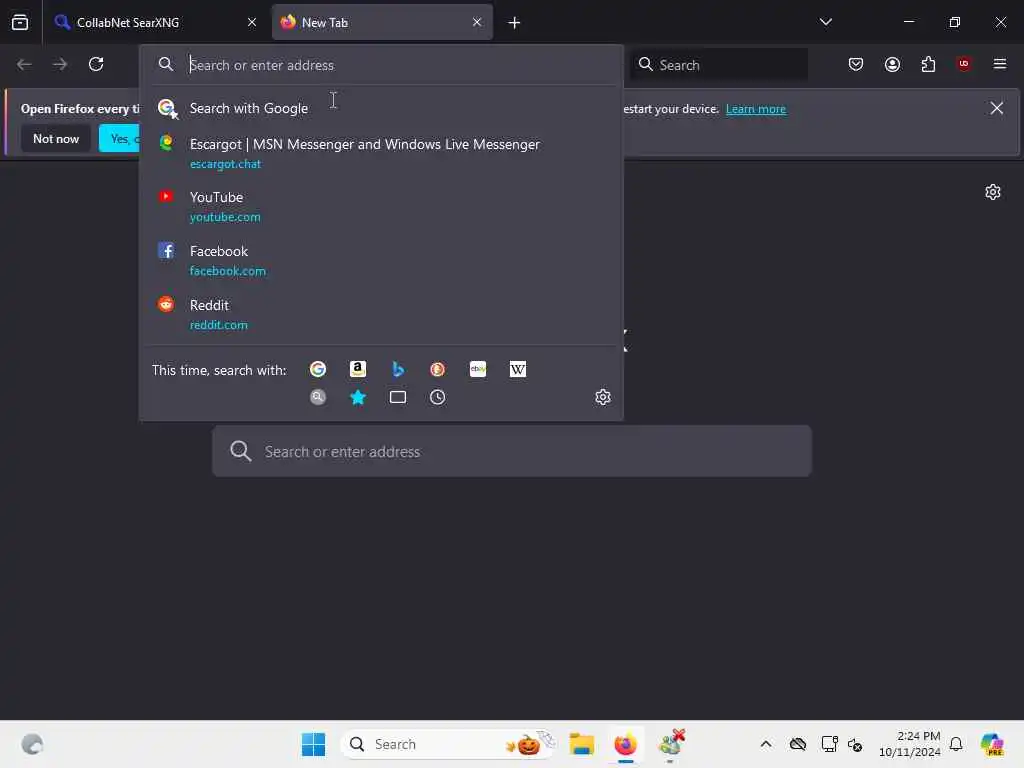1024x768 pixels.
Task: Open uBlock Origin extension icon
Action: [964, 64]
